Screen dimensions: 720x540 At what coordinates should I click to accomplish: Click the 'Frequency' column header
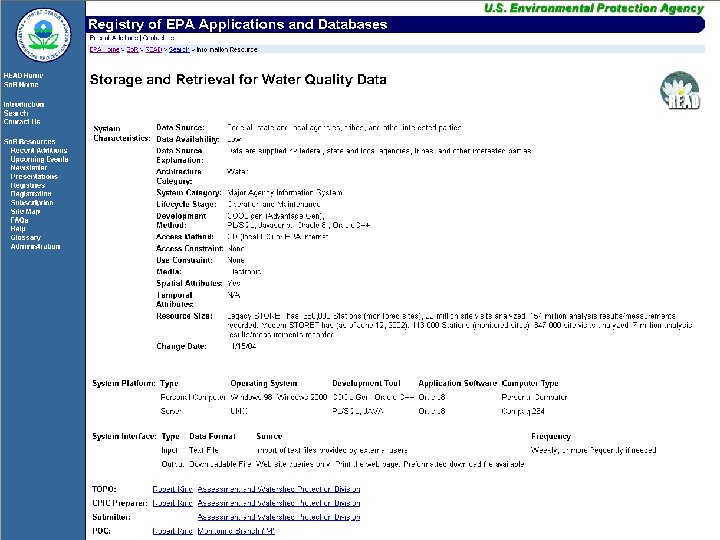coord(551,436)
